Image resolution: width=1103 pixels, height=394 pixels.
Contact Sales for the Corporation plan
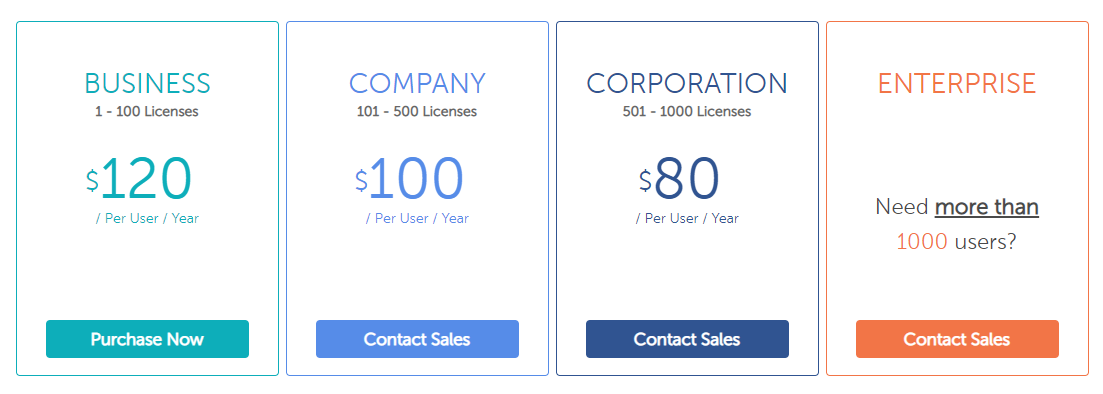(x=687, y=339)
